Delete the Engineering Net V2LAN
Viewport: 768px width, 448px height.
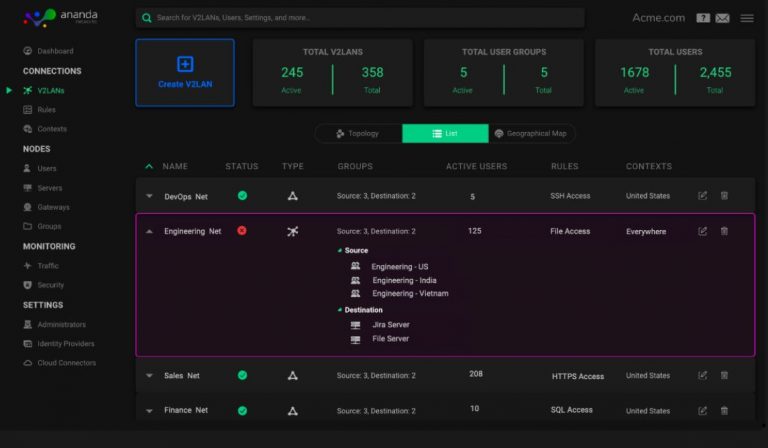[x=724, y=231]
